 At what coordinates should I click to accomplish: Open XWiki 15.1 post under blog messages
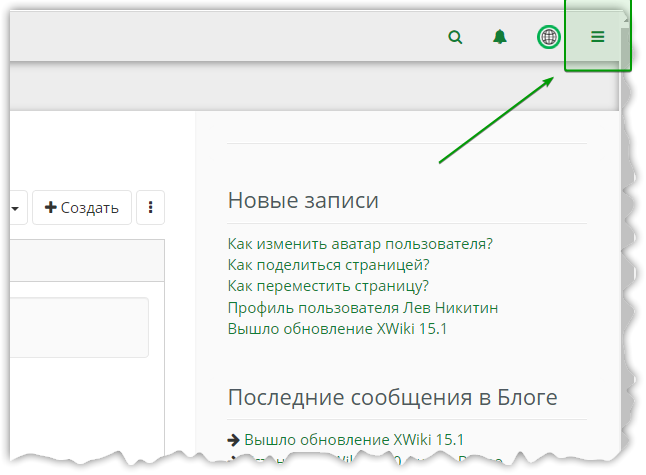pos(354,439)
